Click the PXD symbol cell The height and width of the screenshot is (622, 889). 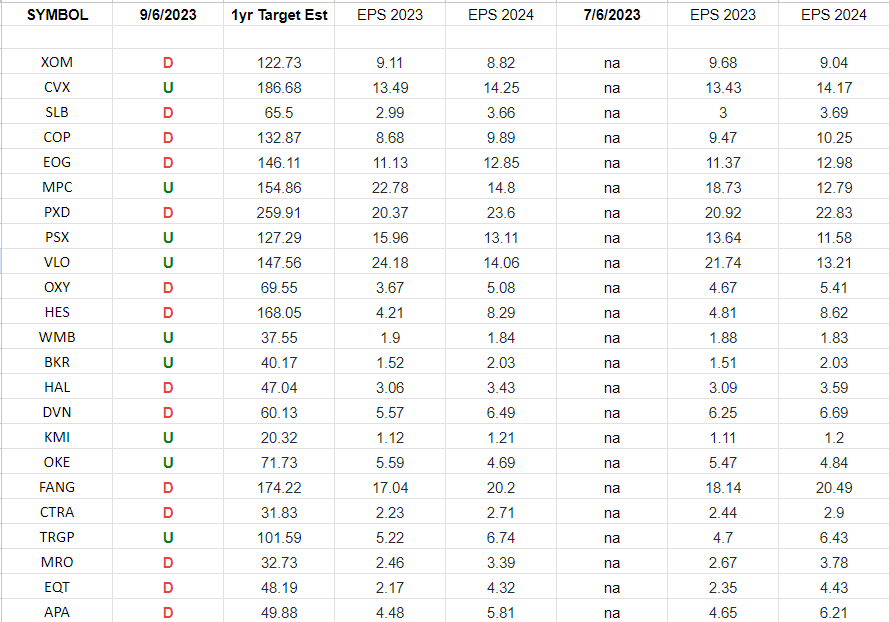pos(57,212)
